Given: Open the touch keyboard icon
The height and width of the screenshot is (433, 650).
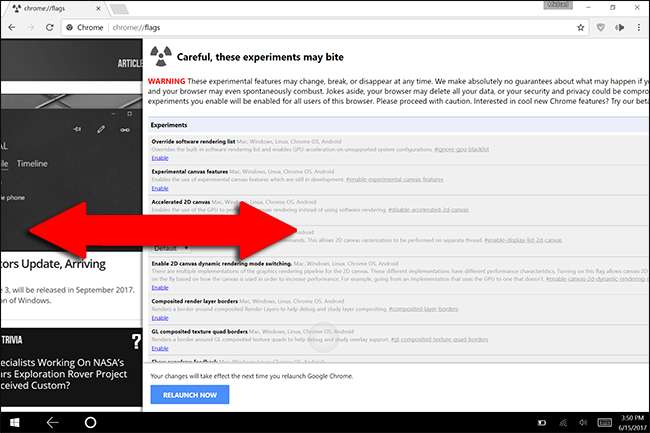Looking at the screenshot, I should click(604, 423).
